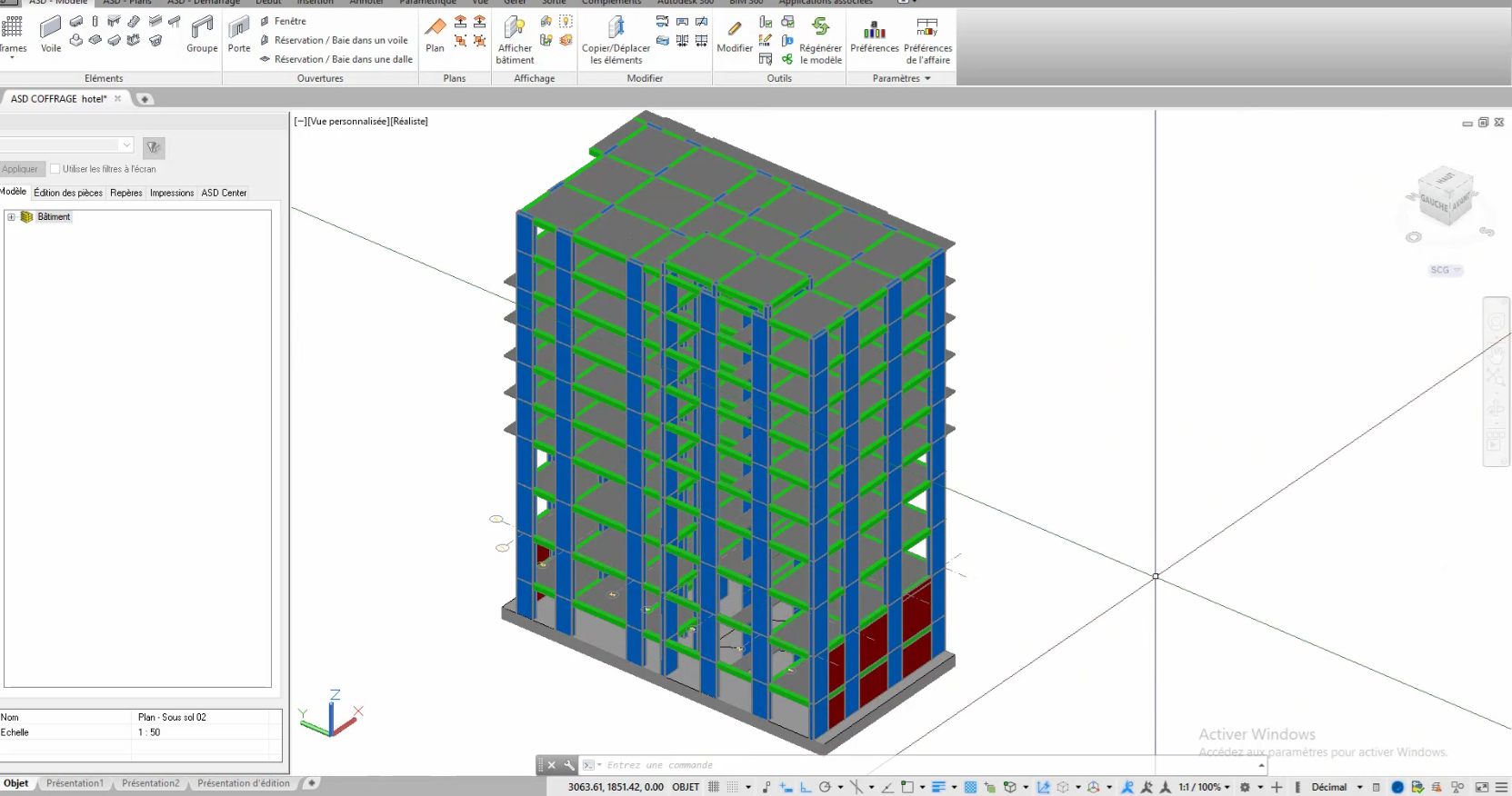
Task: Create a Plan from the Plans panel
Action: point(436,35)
